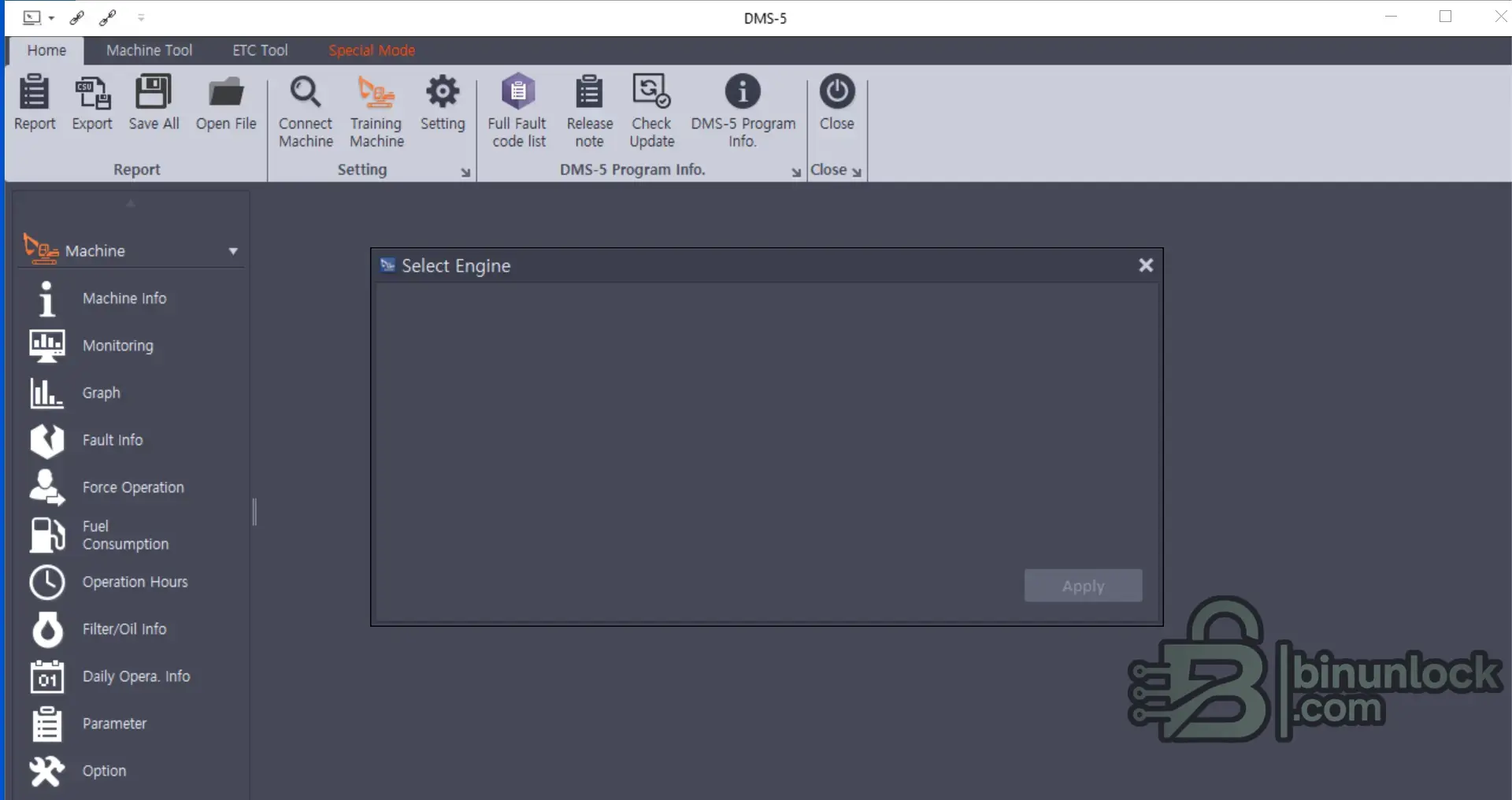The height and width of the screenshot is (800, 1512).
Task: Click the first link icon in title bar
Action: [76, 17]
